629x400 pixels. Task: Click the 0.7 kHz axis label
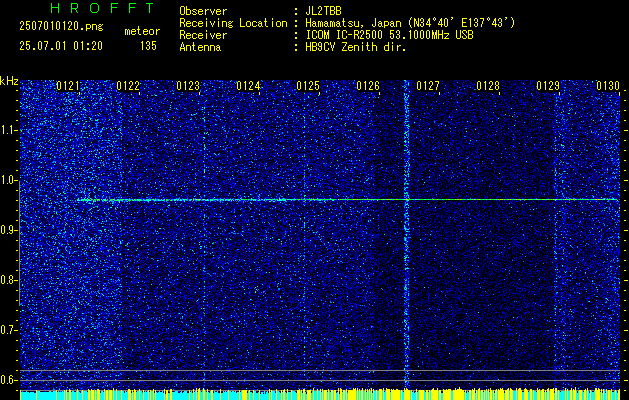[8, 330]
